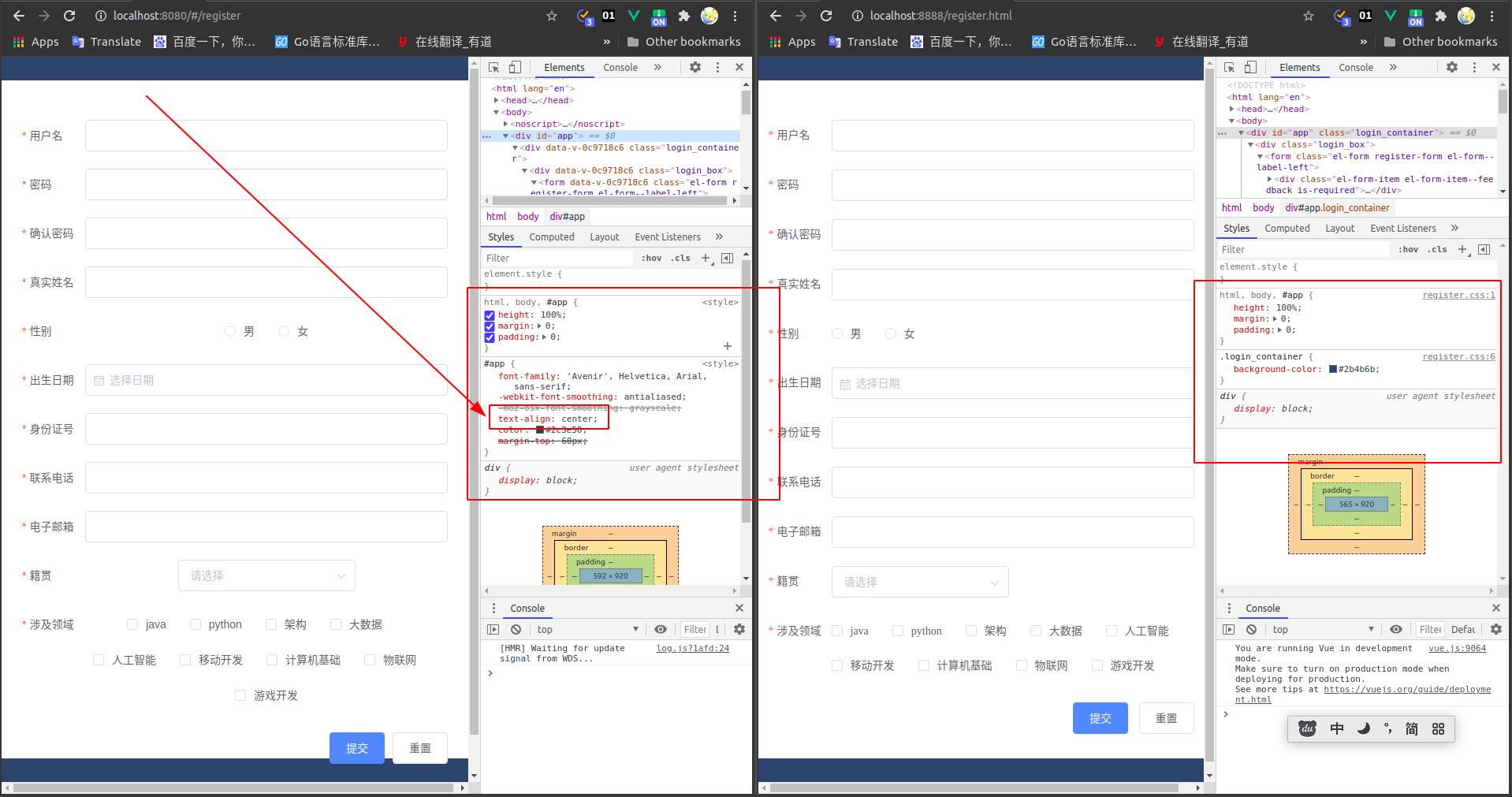Image resolution: width=1512 pixels, height=797 pixels.
Task: Open Computed tab in left DevTools
Action: pos(552,237)
